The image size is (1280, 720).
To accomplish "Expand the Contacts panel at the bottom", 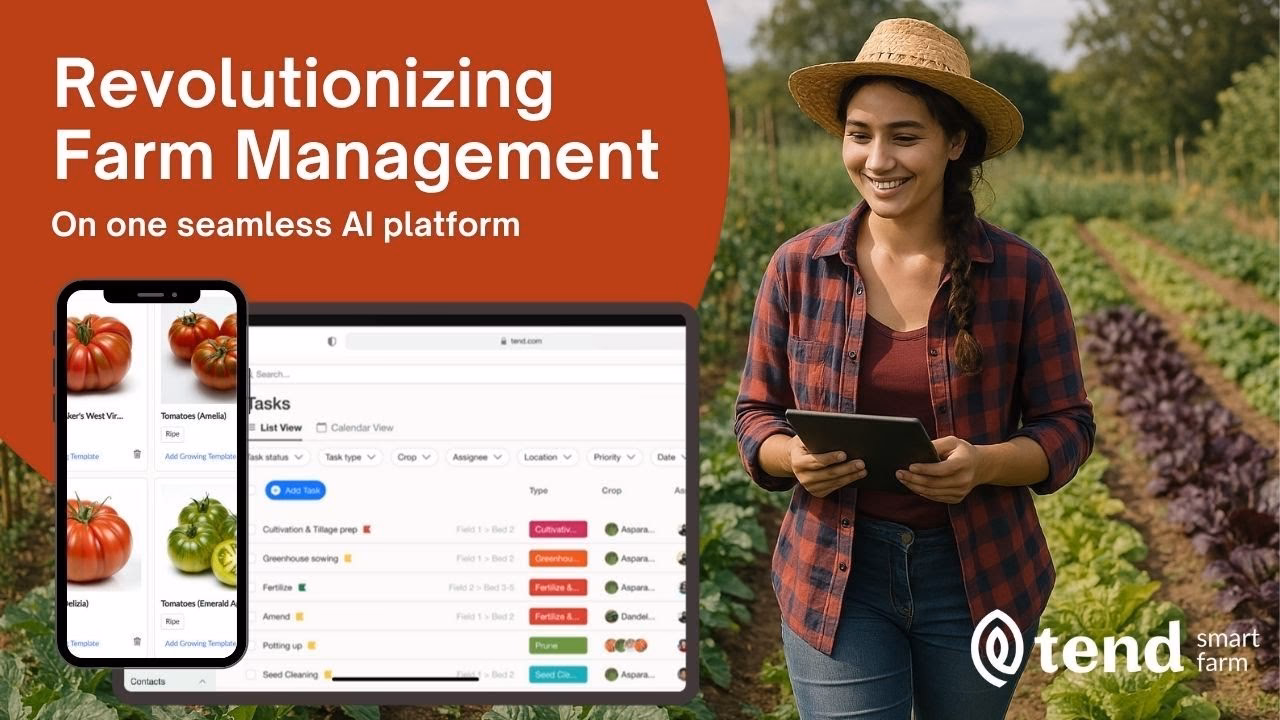I will [170, 681].
